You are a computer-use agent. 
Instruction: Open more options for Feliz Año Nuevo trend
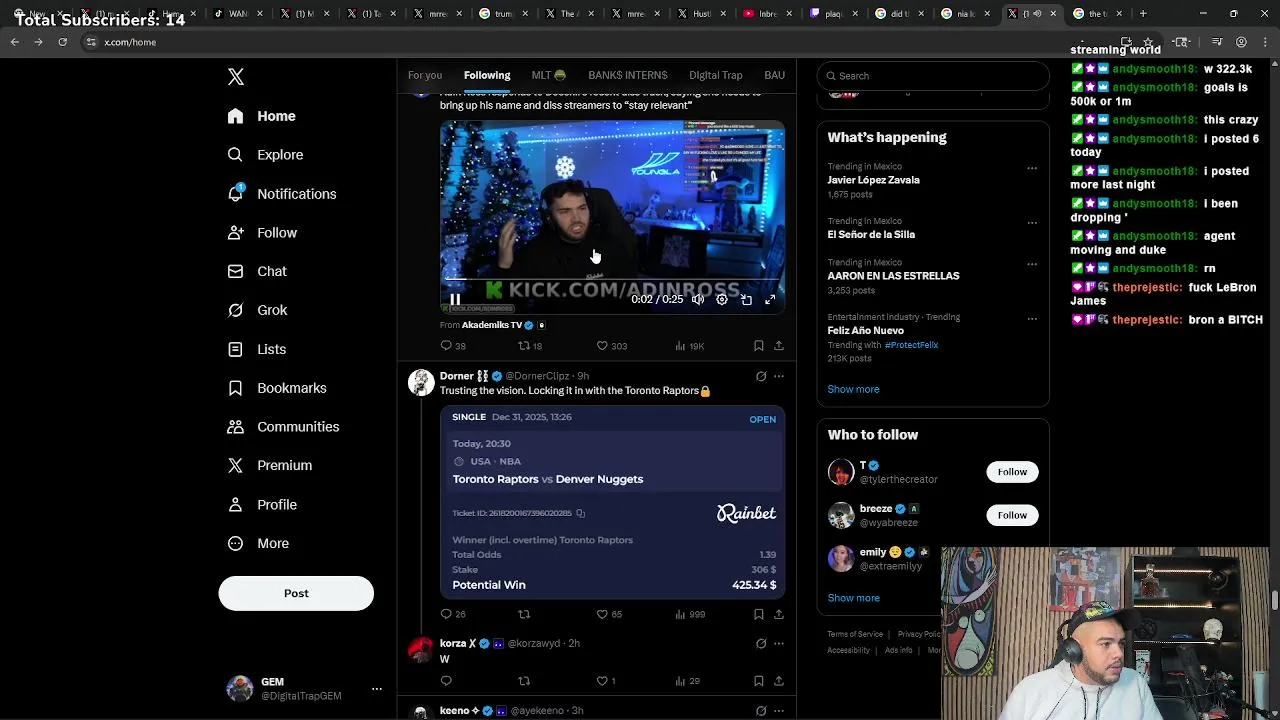[1032, 319]
